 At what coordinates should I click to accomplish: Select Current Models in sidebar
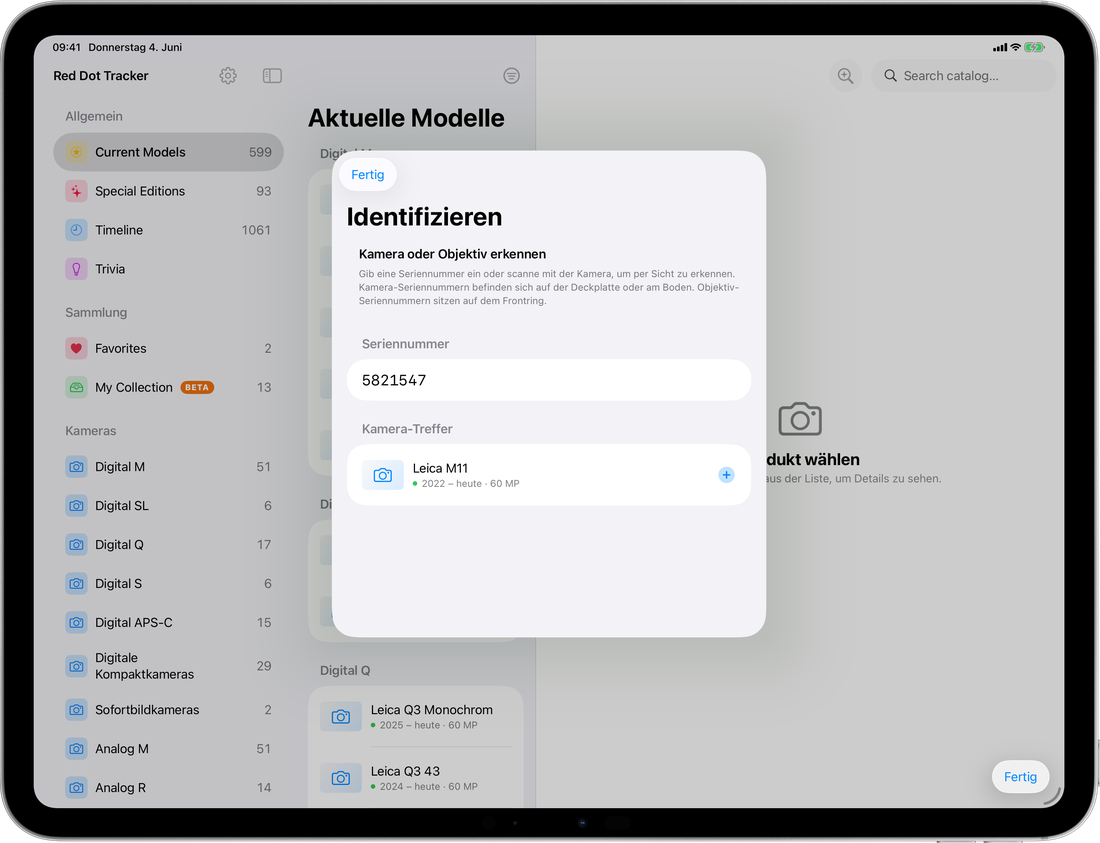[x=168, y=152]
